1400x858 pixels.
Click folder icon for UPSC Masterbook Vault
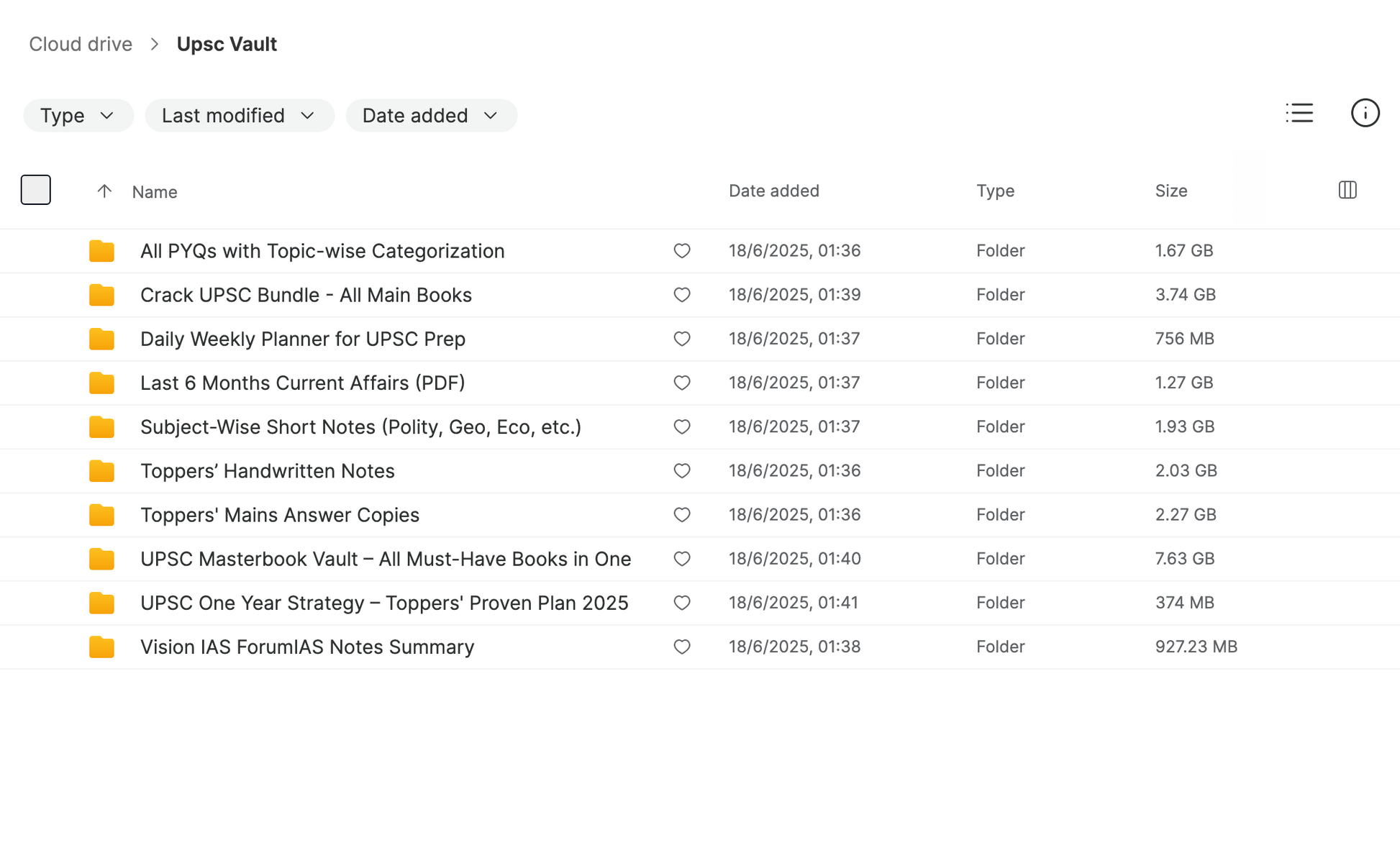point(101,559)
